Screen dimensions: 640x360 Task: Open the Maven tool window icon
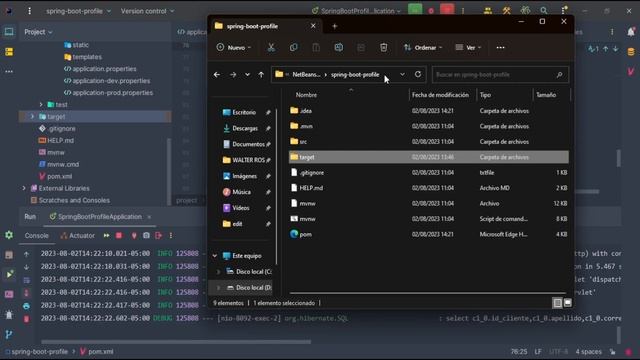[631, 71]
